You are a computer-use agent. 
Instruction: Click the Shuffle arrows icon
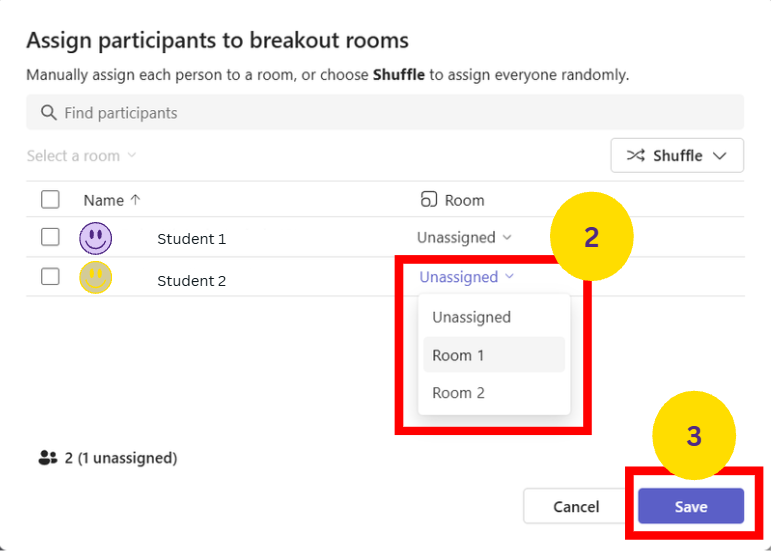pos(636,156)
